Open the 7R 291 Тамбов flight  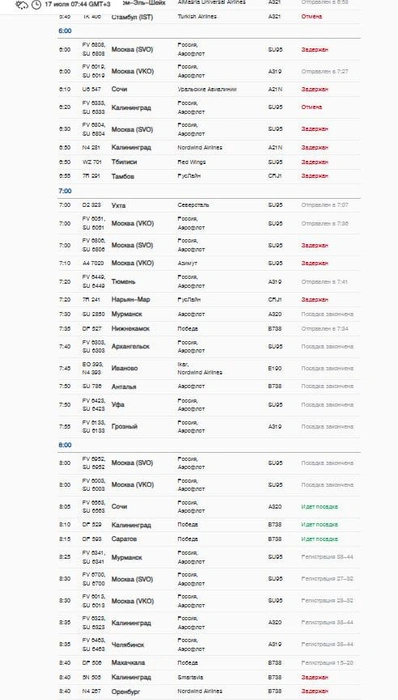point(209,176)
